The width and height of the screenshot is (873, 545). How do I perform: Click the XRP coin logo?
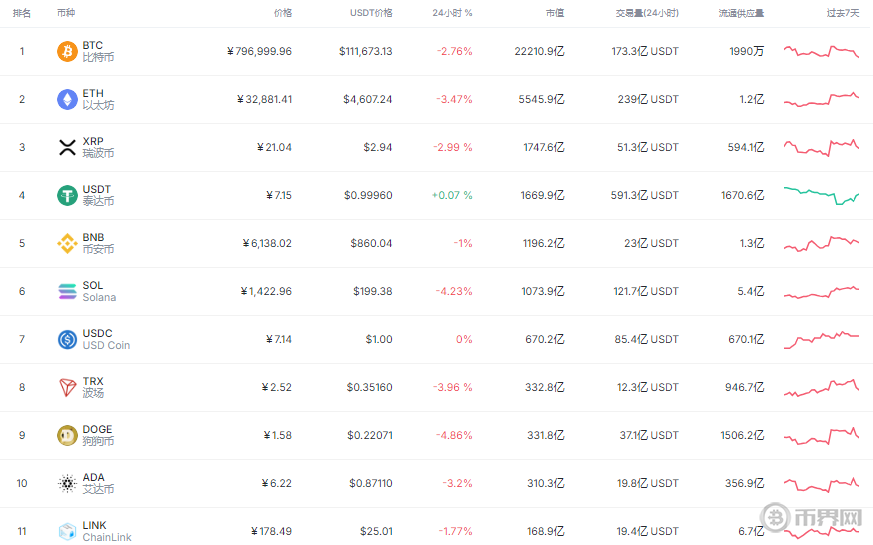pos(67,147)
